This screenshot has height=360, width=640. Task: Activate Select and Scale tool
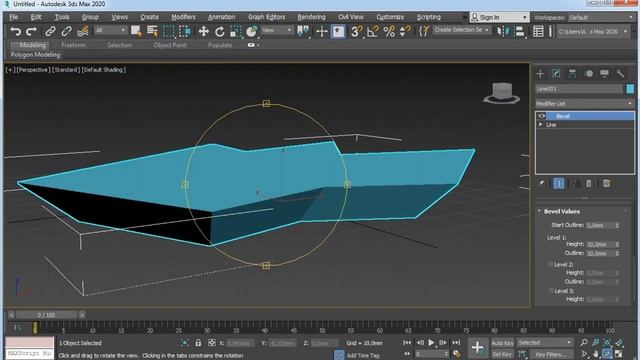236,31
